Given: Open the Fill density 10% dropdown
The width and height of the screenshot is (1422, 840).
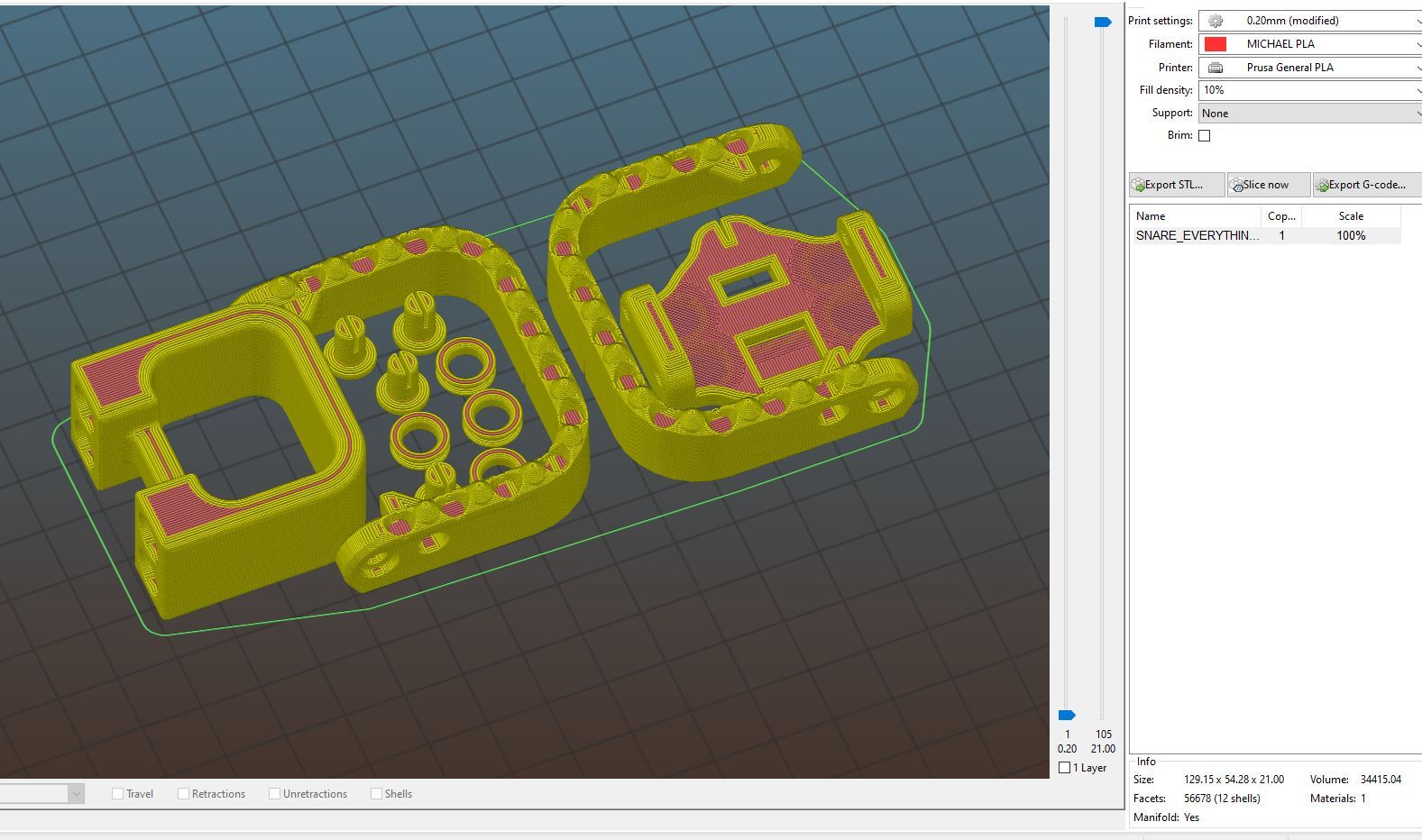Looking at the screenshot, I should [x=1309, y=90].
